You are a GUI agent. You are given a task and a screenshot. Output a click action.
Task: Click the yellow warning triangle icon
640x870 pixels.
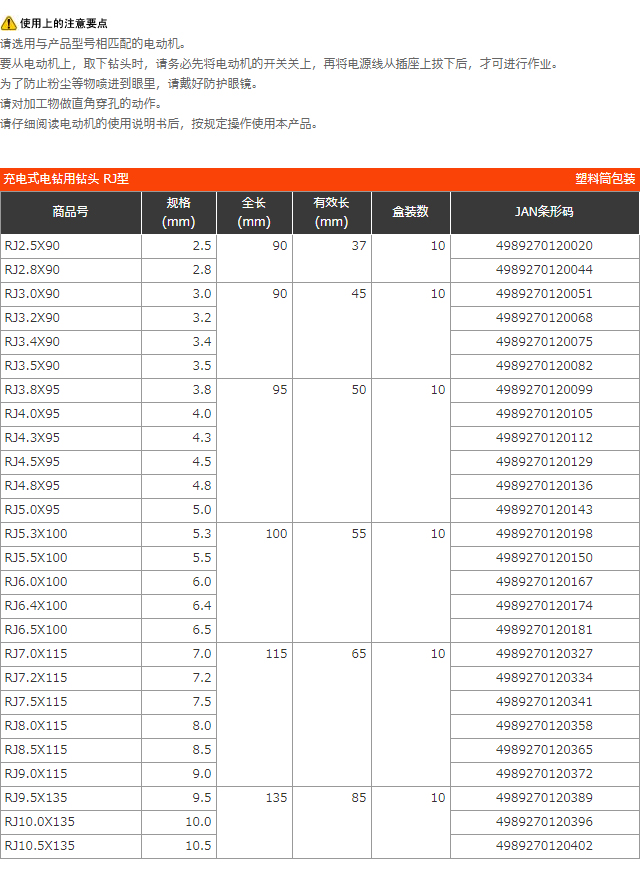tap(9, 23)
